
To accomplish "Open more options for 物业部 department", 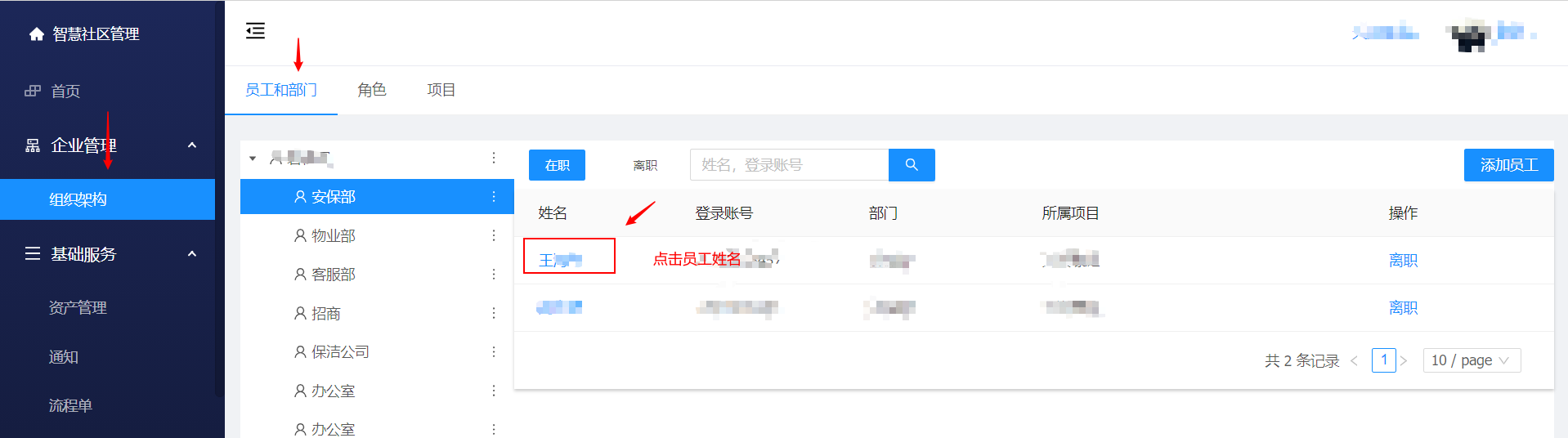I will [494, 235].
